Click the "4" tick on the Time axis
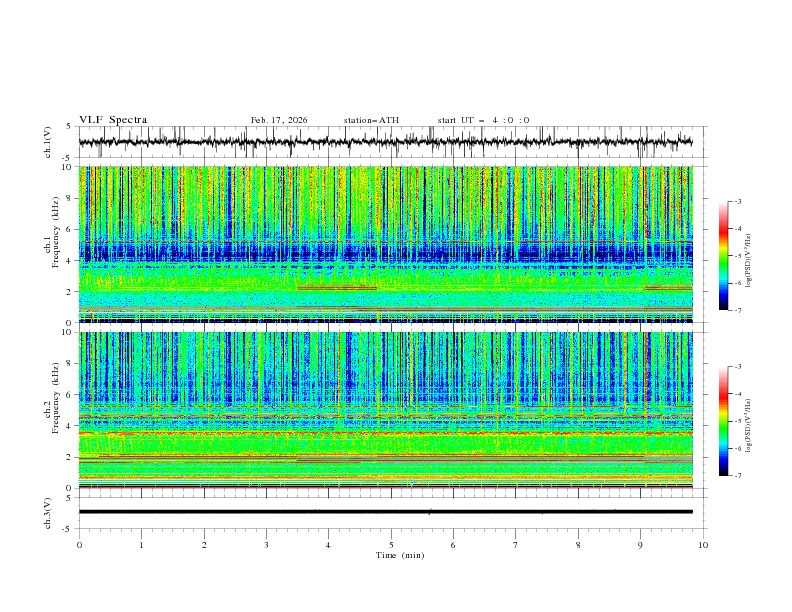Viewport: 792px width, 612px height. coord(328,545)
